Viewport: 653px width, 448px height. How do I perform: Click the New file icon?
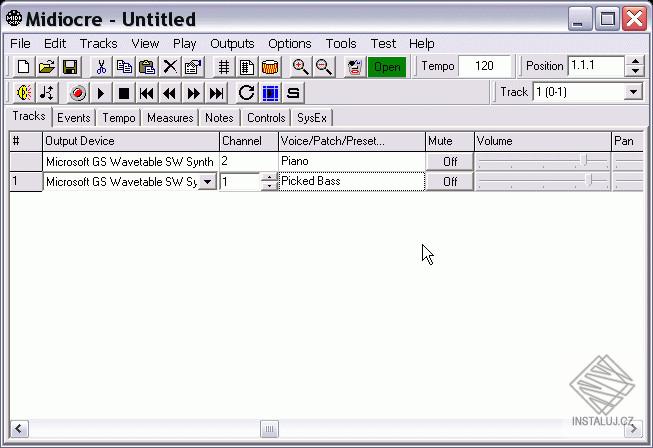24,67
